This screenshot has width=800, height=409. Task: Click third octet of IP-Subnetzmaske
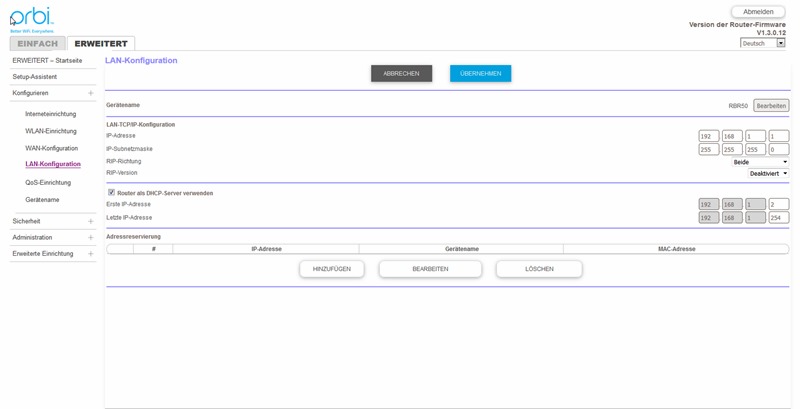[756, 149]
